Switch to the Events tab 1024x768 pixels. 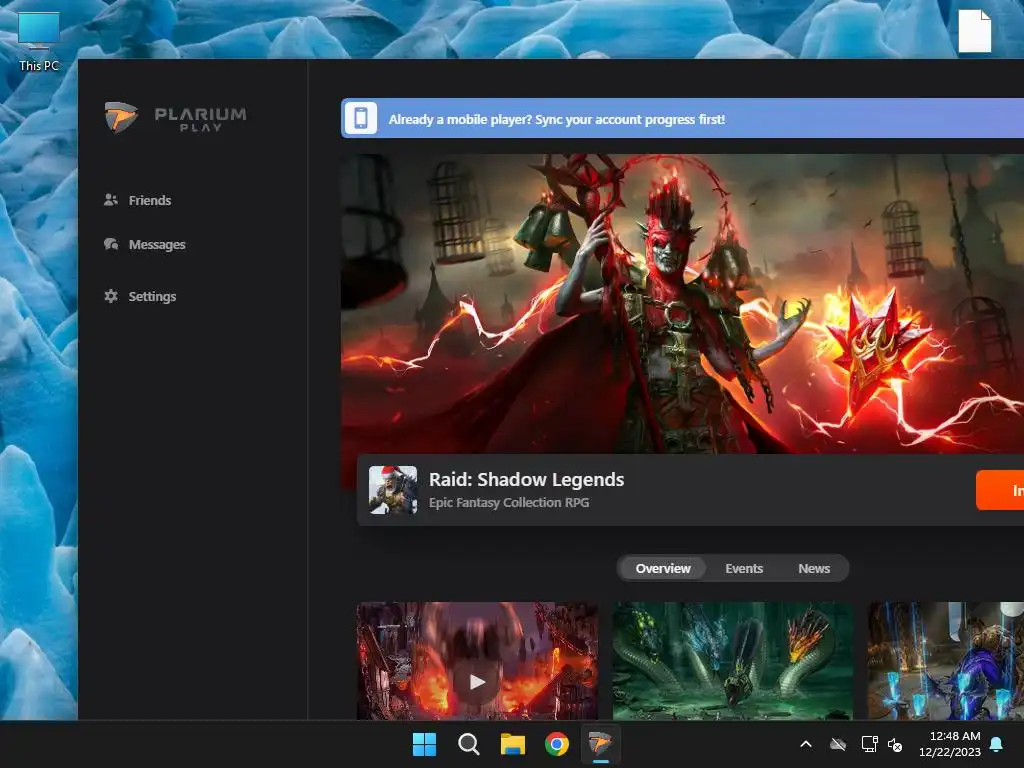click(x=744, y=568)
